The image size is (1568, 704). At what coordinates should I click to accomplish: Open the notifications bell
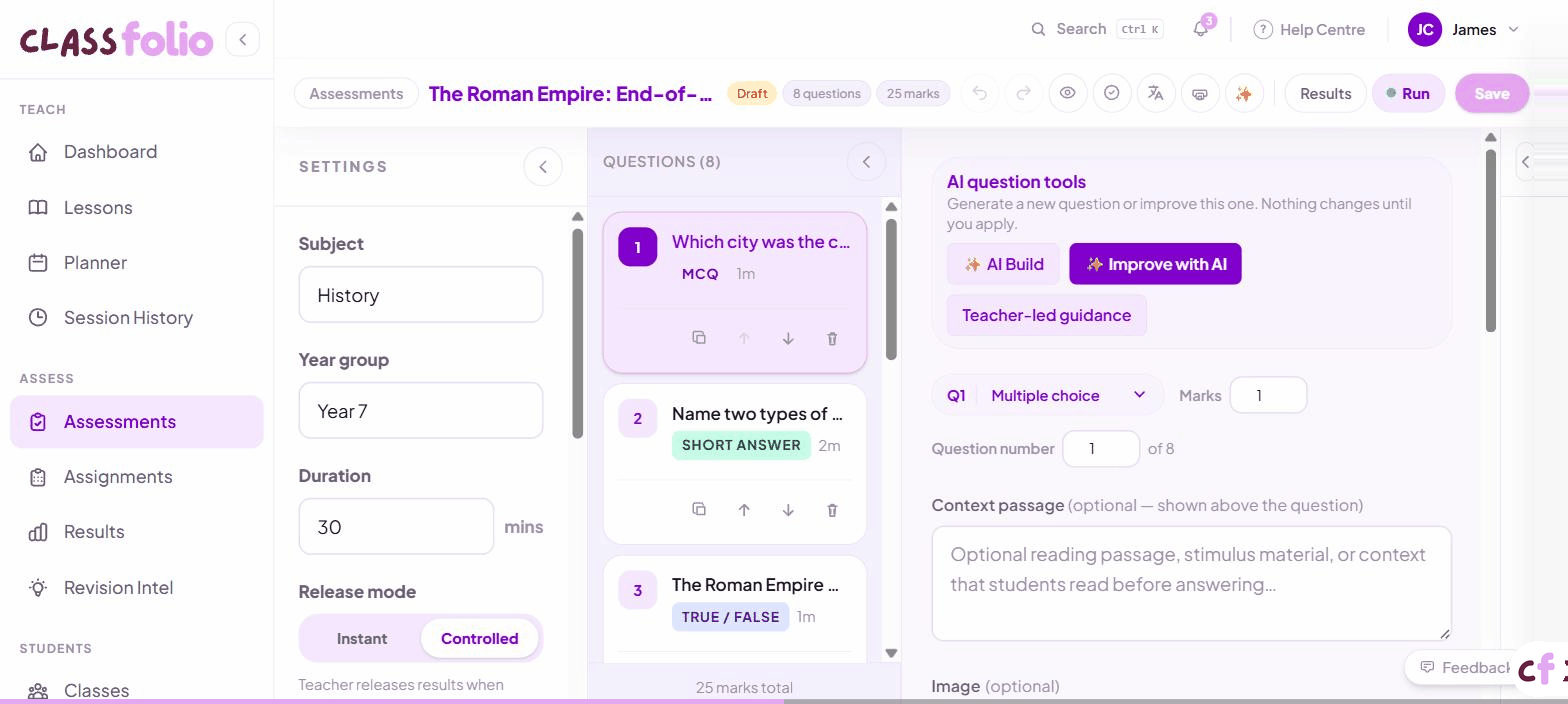coord(1201,29)
